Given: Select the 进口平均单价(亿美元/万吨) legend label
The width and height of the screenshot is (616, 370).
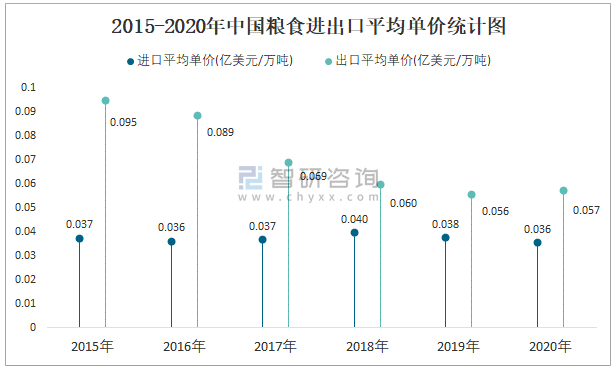Looking at the screenshot, I should pos(215,60).
